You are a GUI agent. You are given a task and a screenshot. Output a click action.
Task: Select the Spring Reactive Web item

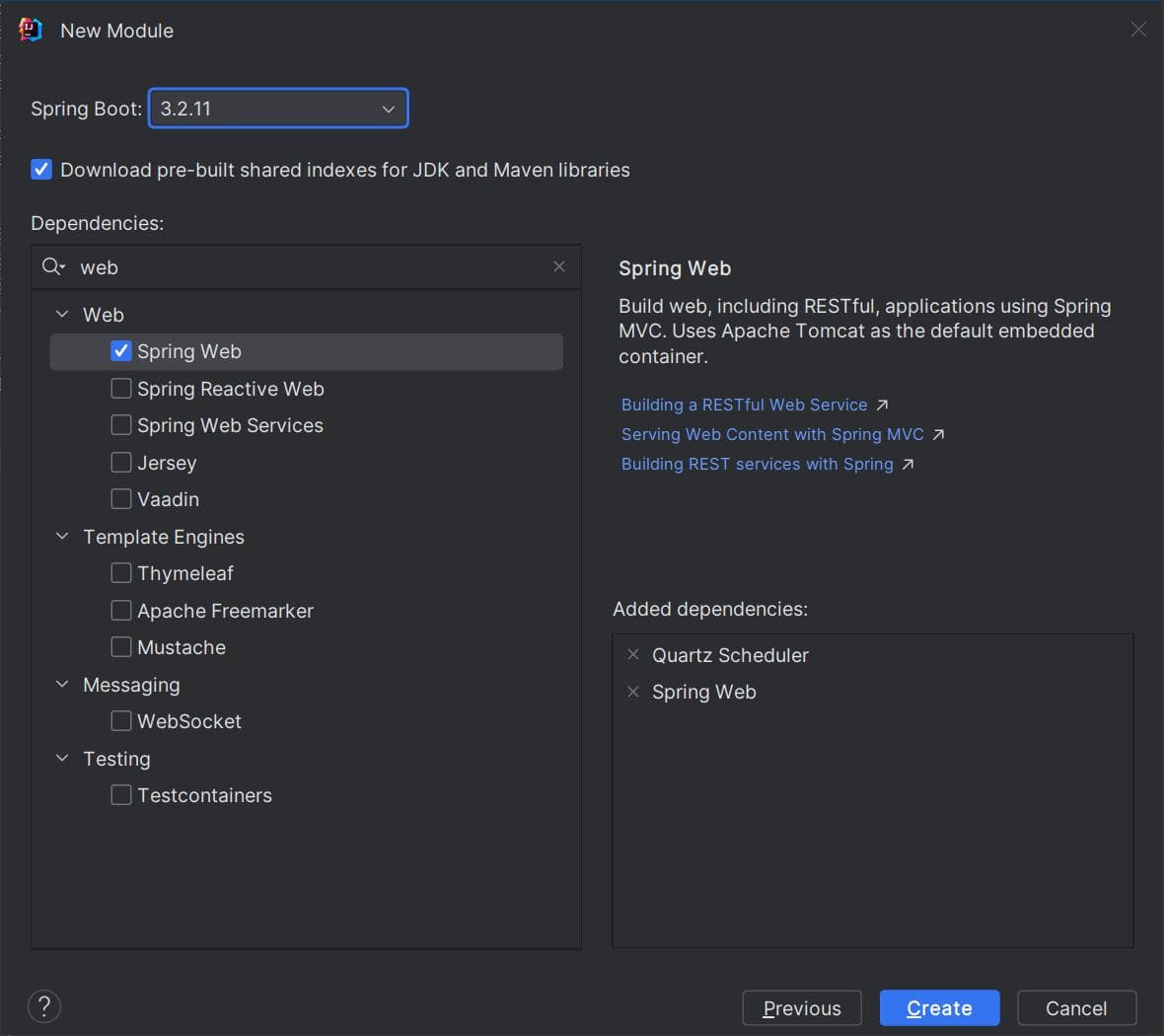point(230,389)
